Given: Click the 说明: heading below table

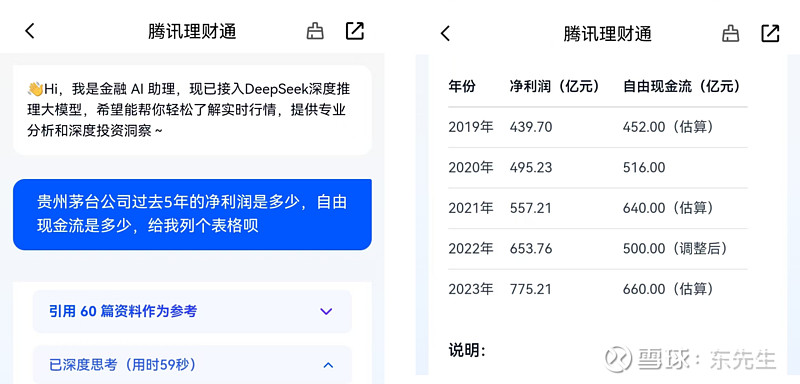Looking at the screenshot, I should [x=467, y=350].
